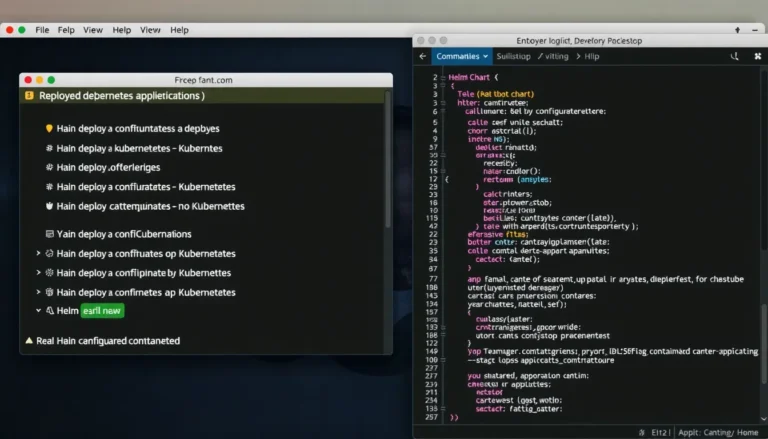Click the code editor vertical scrollbar
The image size is (768, 439).
click(764, 343)
